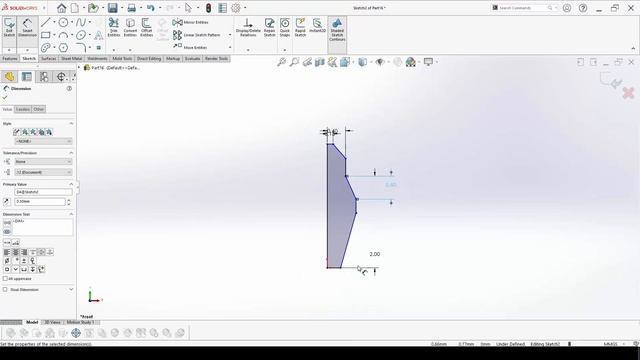Print using the printer icon

(x=131, y=8)
